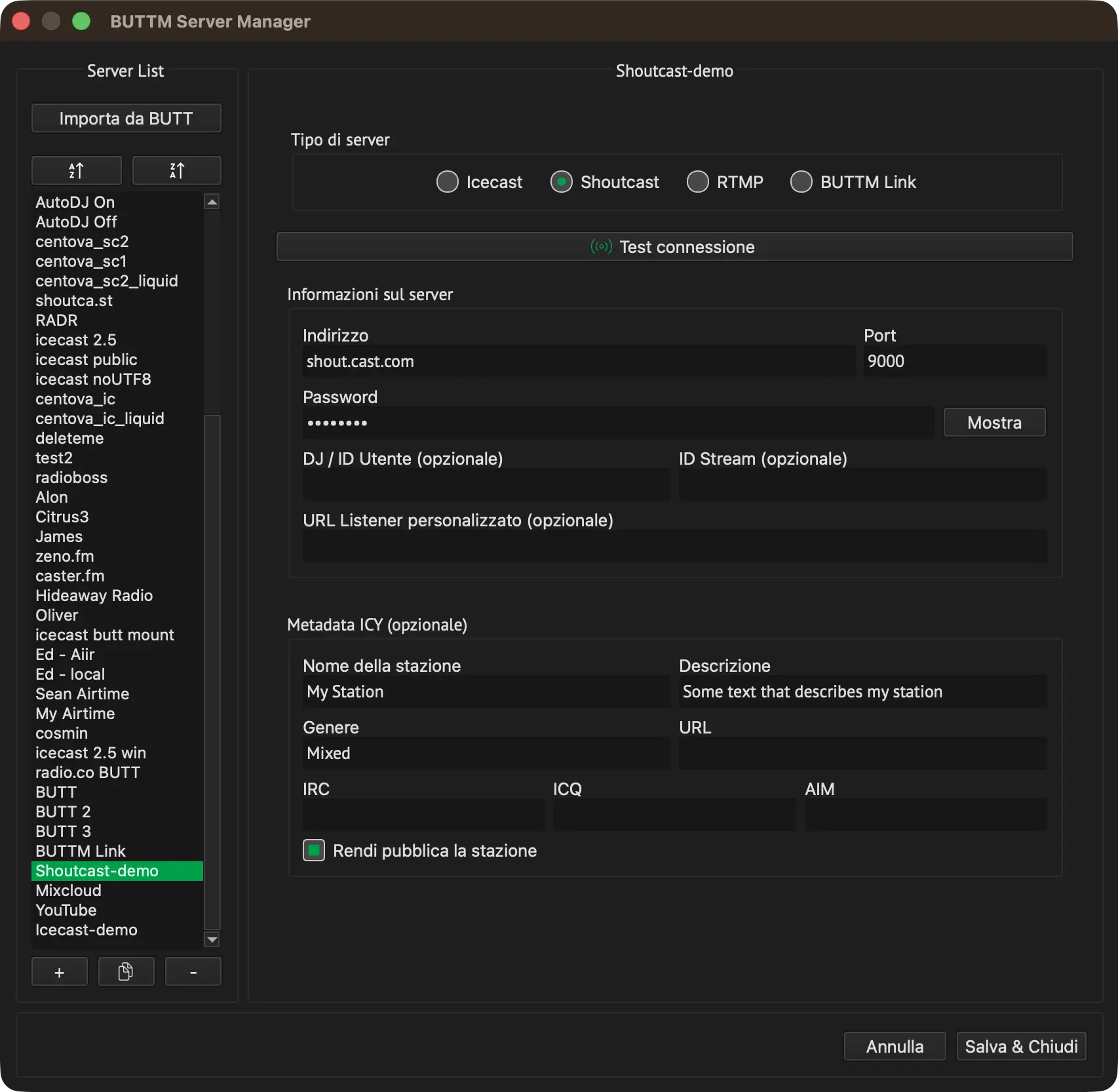The image size is (1118, 1092).
Task: Click the ICQ field
Action: click(x=674, y=815)
